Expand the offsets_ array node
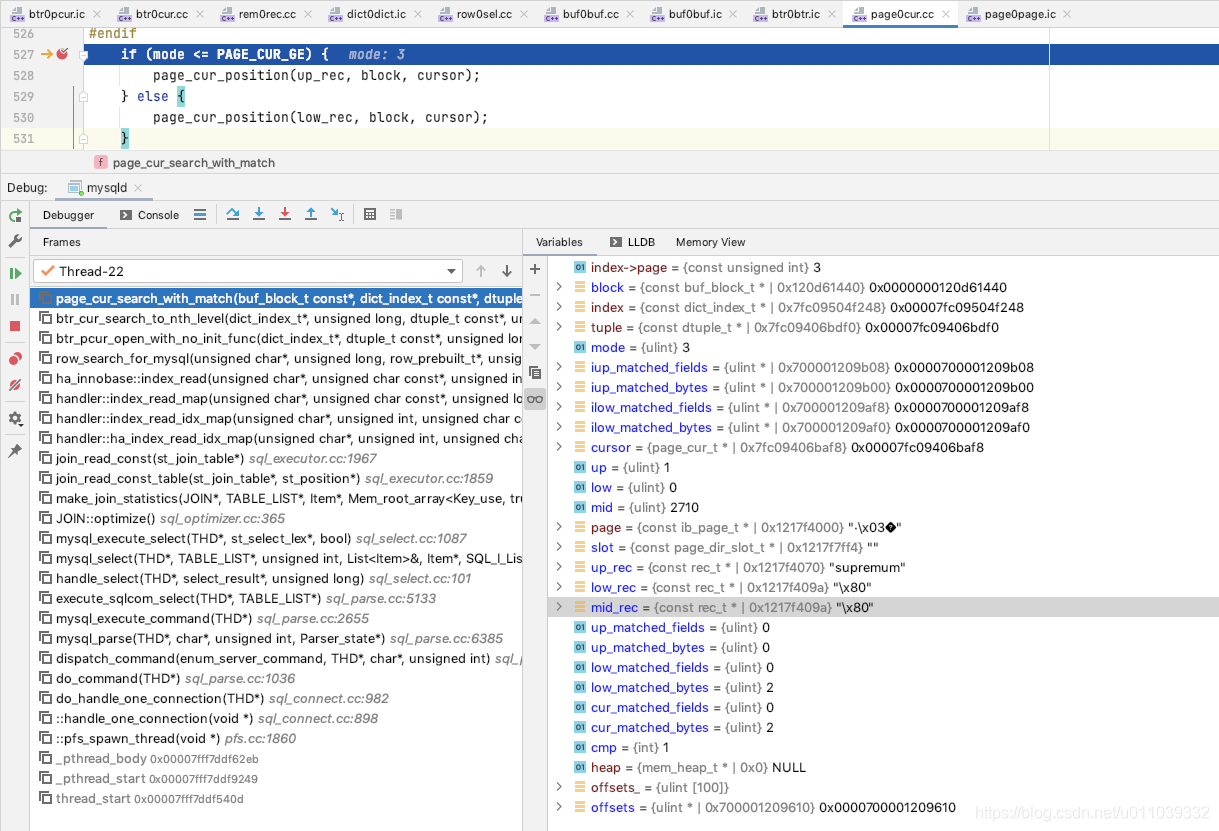 tap(559, 787)
